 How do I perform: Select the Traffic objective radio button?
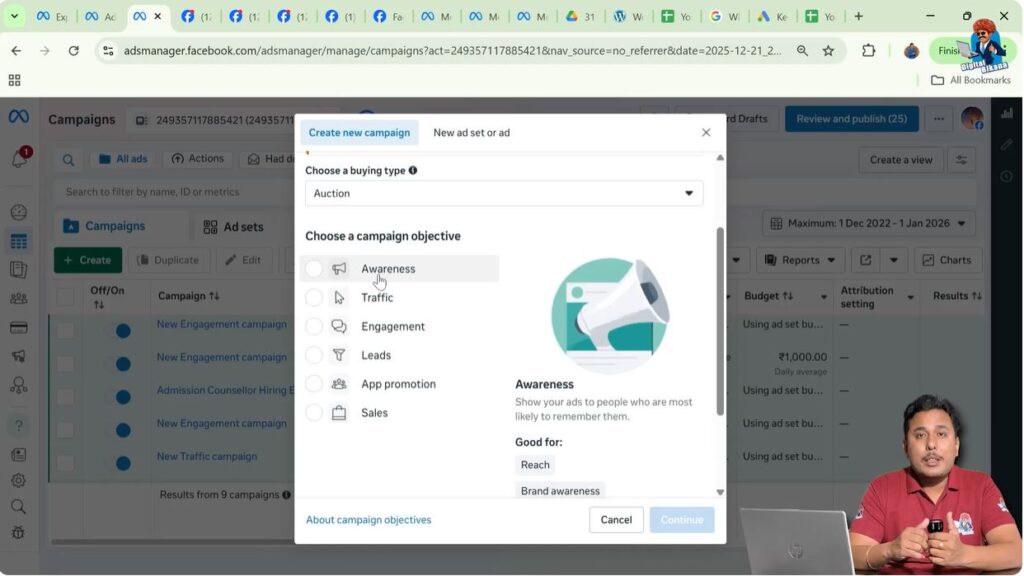[314, 297]
